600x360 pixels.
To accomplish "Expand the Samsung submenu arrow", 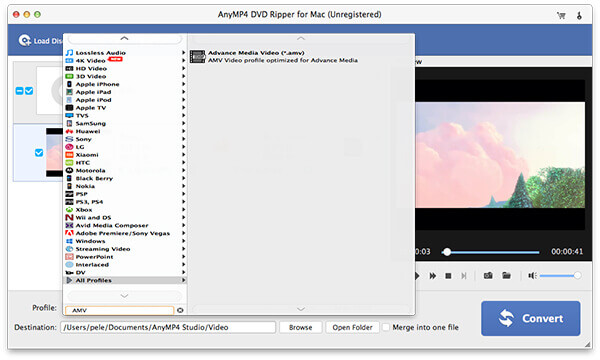I will 183,124.
